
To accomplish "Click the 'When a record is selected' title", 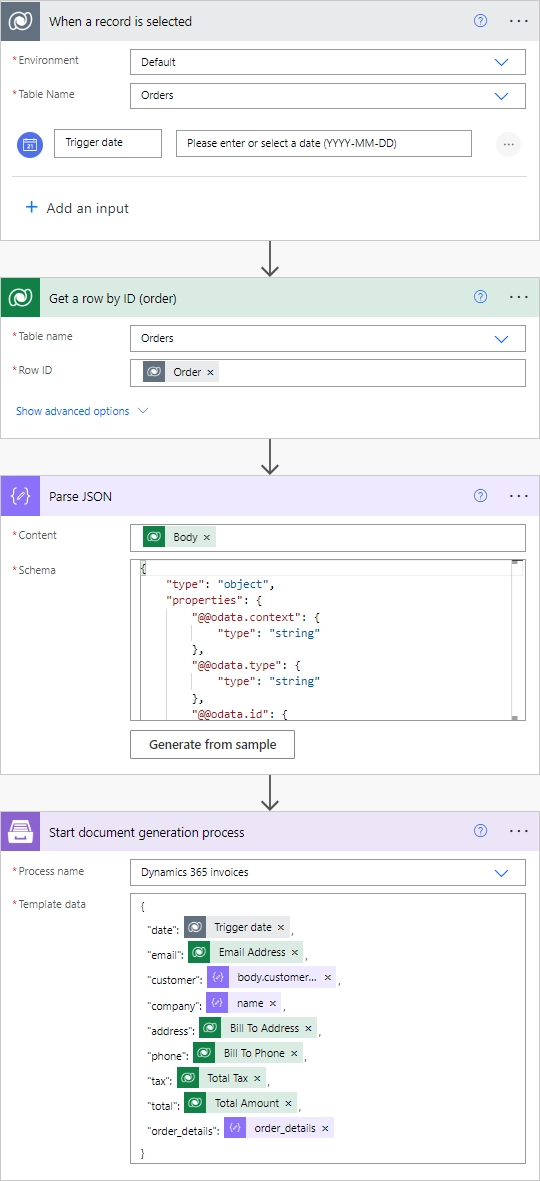I will (x=121, y=21).
